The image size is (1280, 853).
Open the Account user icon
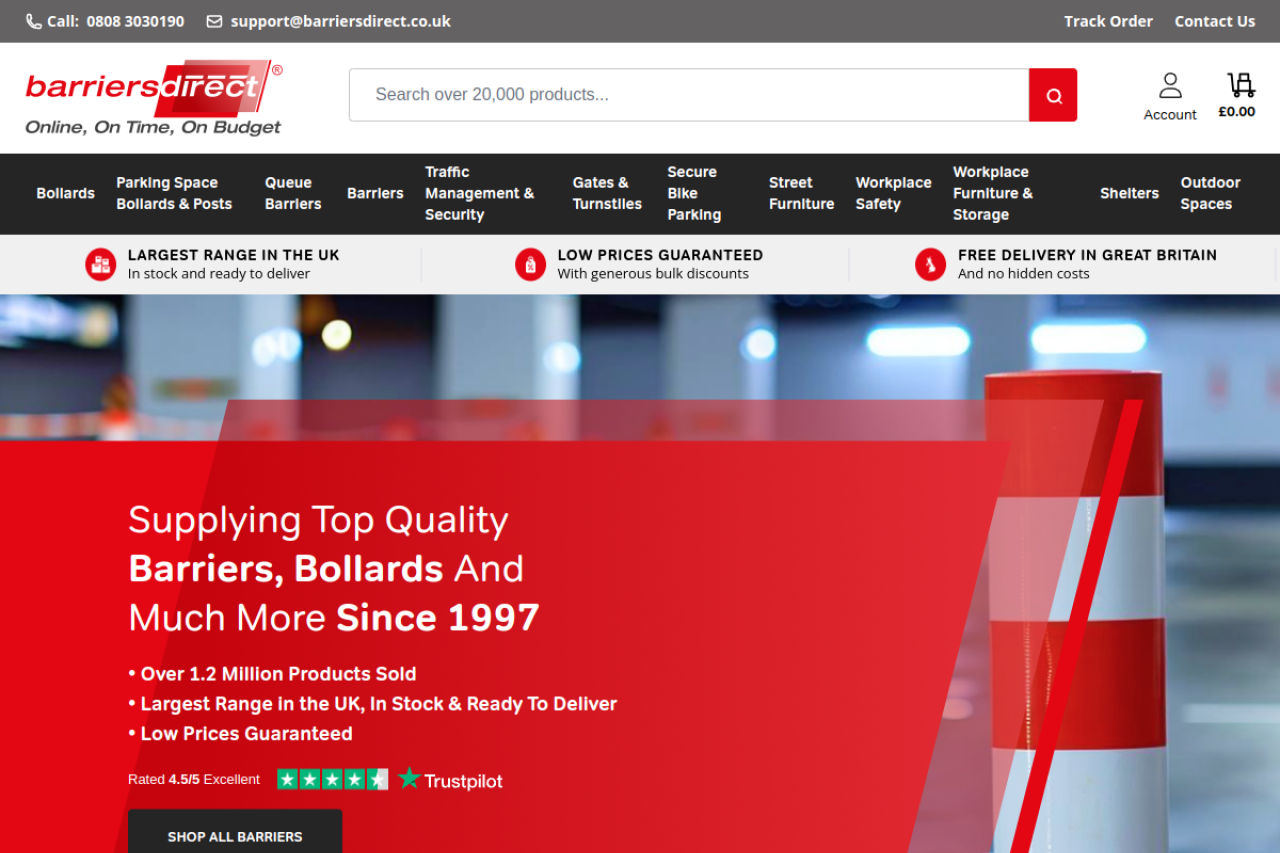(1170, 85)
